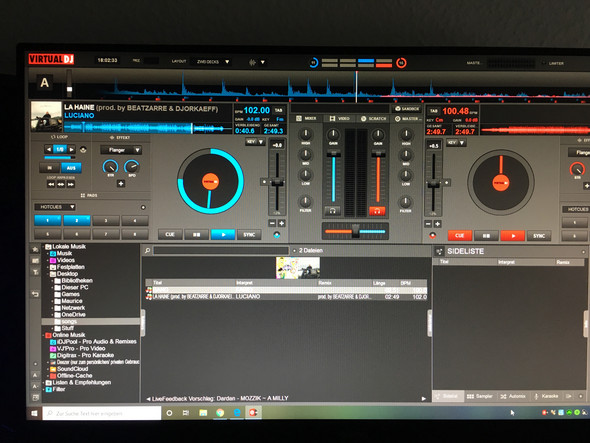Open the Windows Start menu

[x=34, y=413]
